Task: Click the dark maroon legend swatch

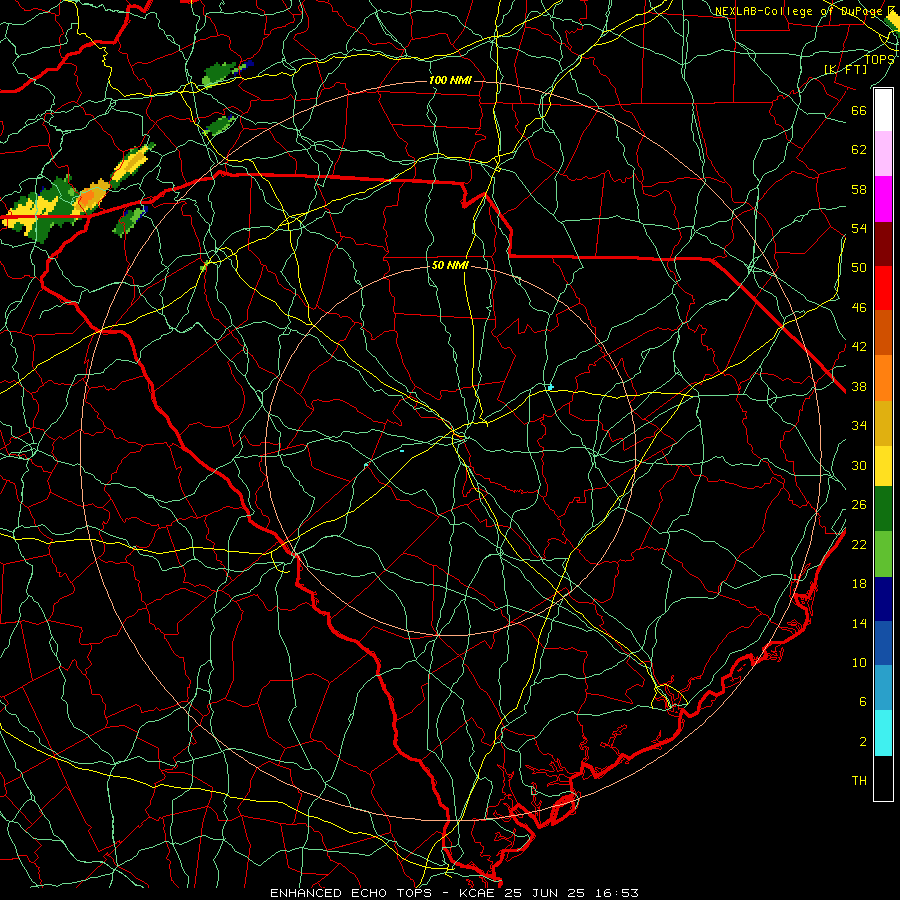Action: [883, 243]
